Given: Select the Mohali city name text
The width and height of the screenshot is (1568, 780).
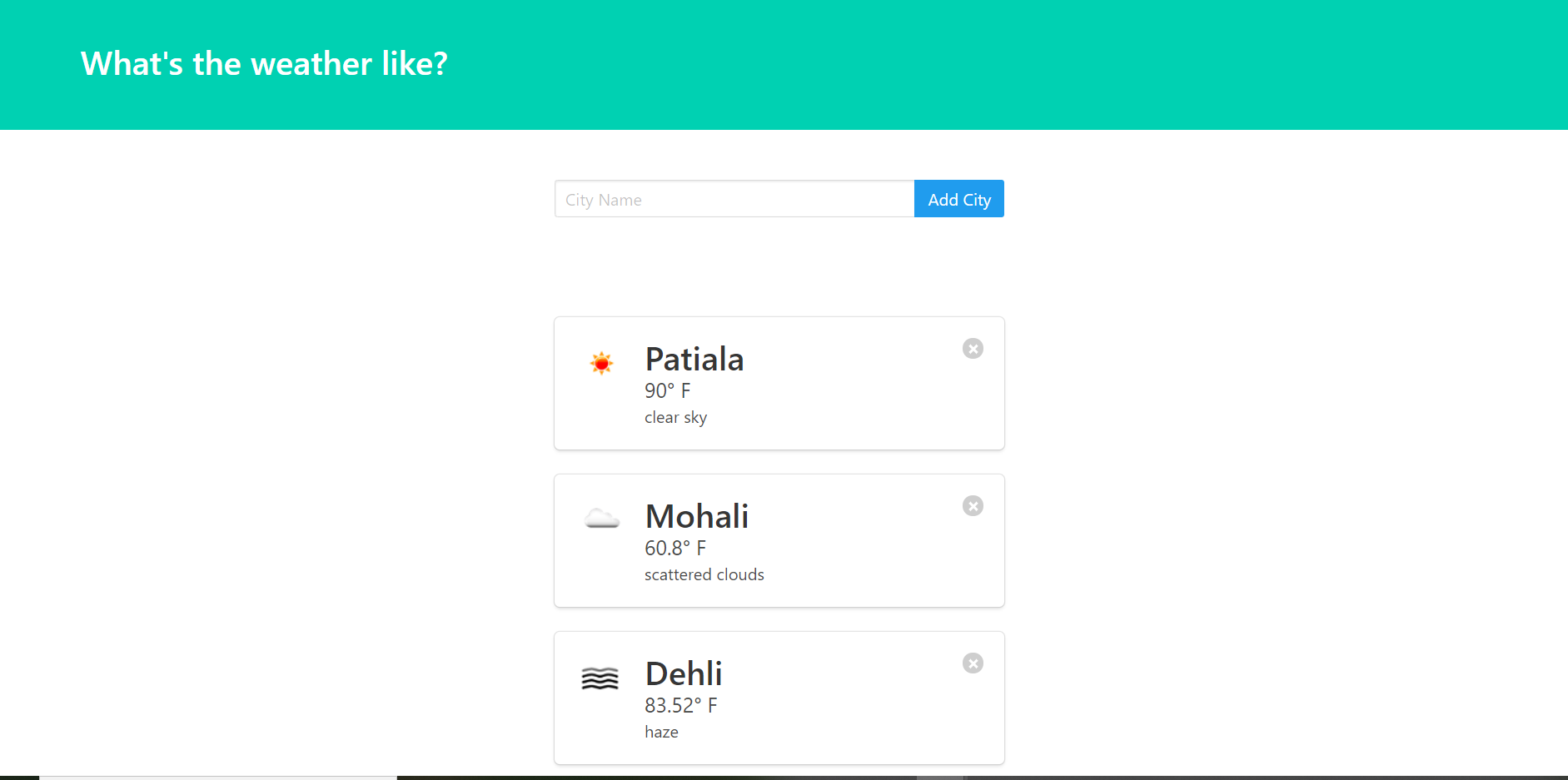Looking at the screenshot, I should [x=697, y=516].
